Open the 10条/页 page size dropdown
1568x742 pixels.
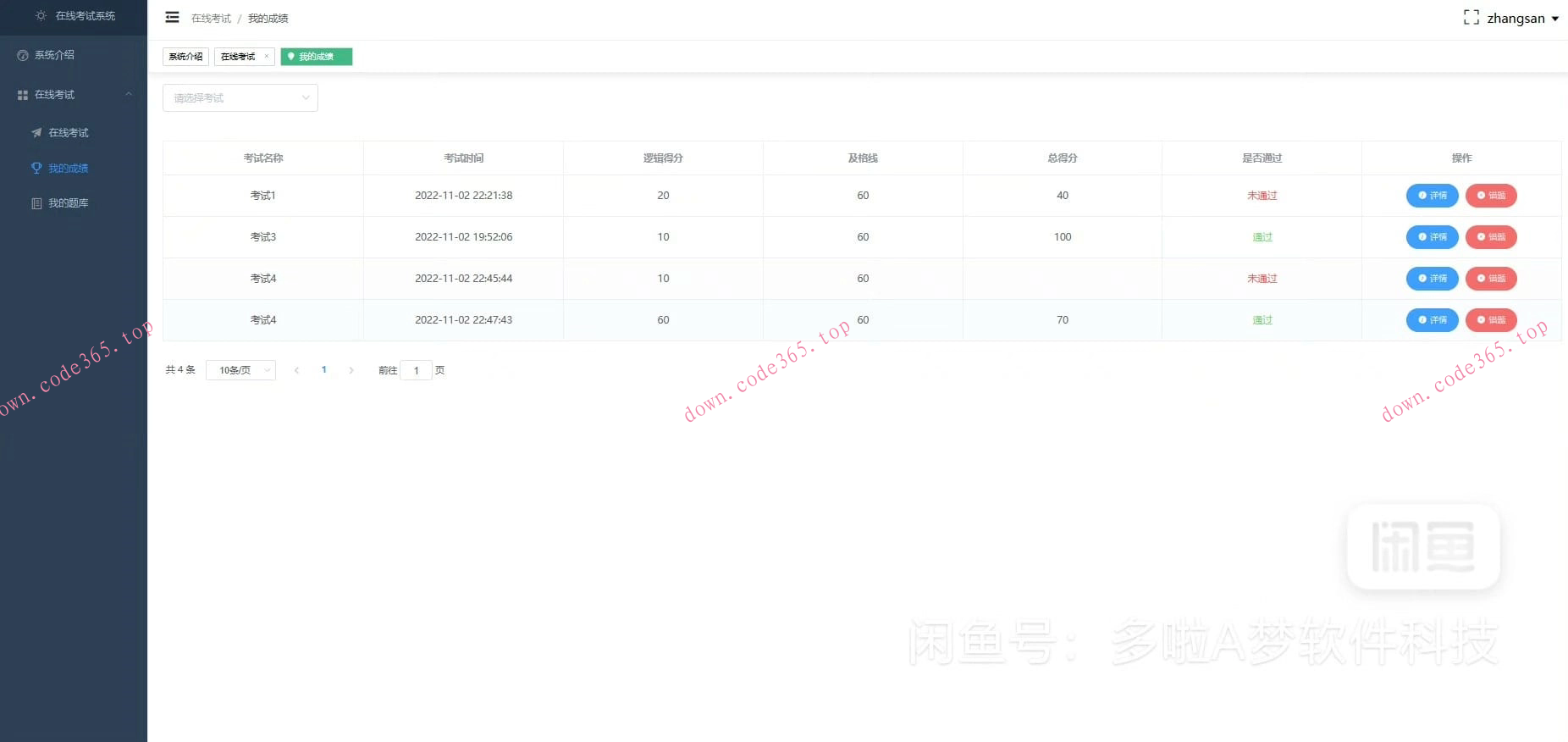(x=241, y=370)
